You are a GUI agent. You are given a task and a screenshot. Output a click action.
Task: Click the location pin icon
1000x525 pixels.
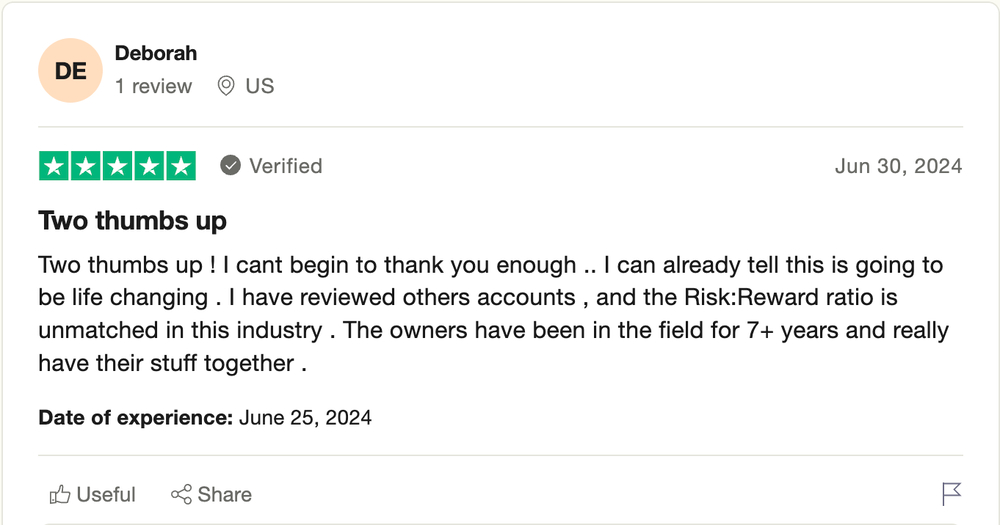pyautogui.click(x=227, y=86)
